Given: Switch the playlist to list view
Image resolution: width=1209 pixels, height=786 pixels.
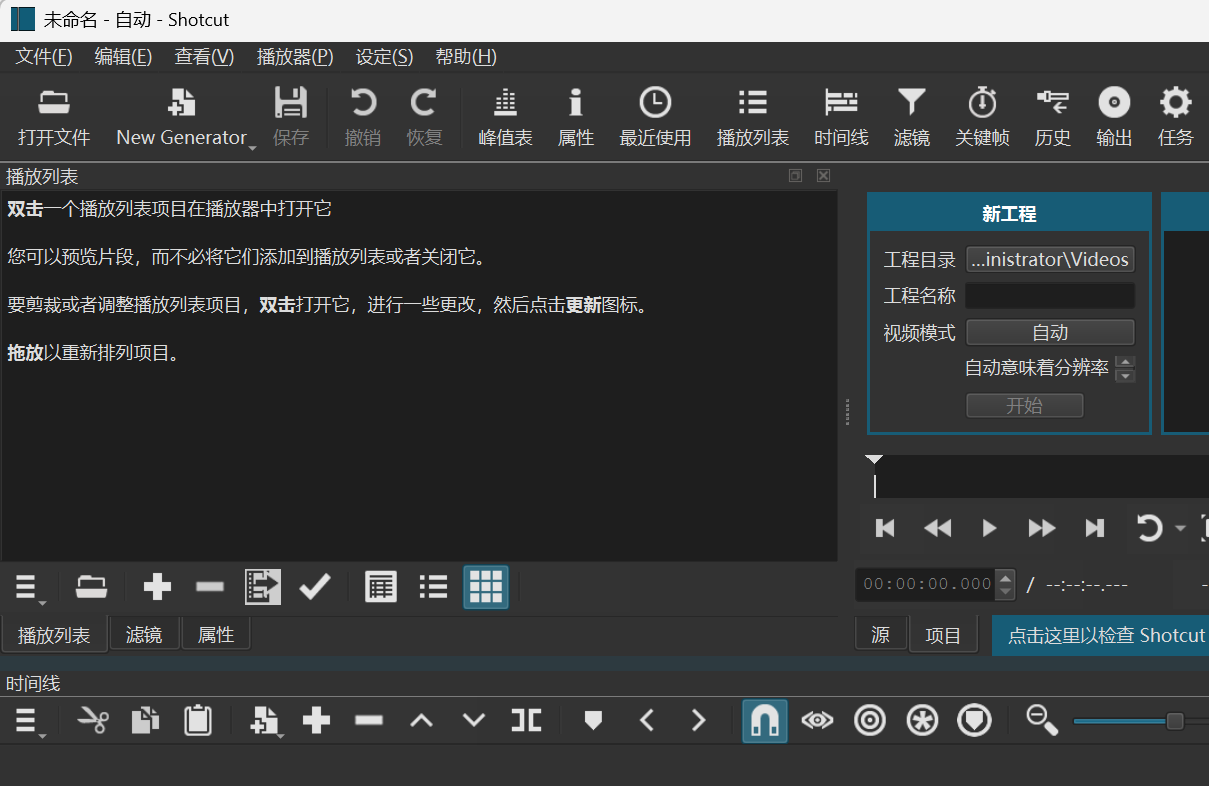Looking at the screenshot, I should click(433, 587).
